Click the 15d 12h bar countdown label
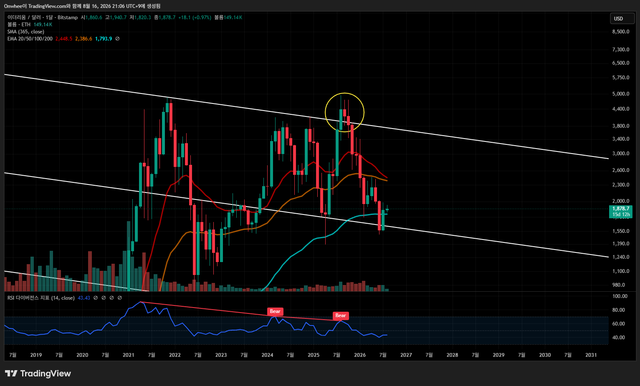Image resolution: width=640 pixels, height=386 pixels. pyautogui.click(x=621, y=214)
